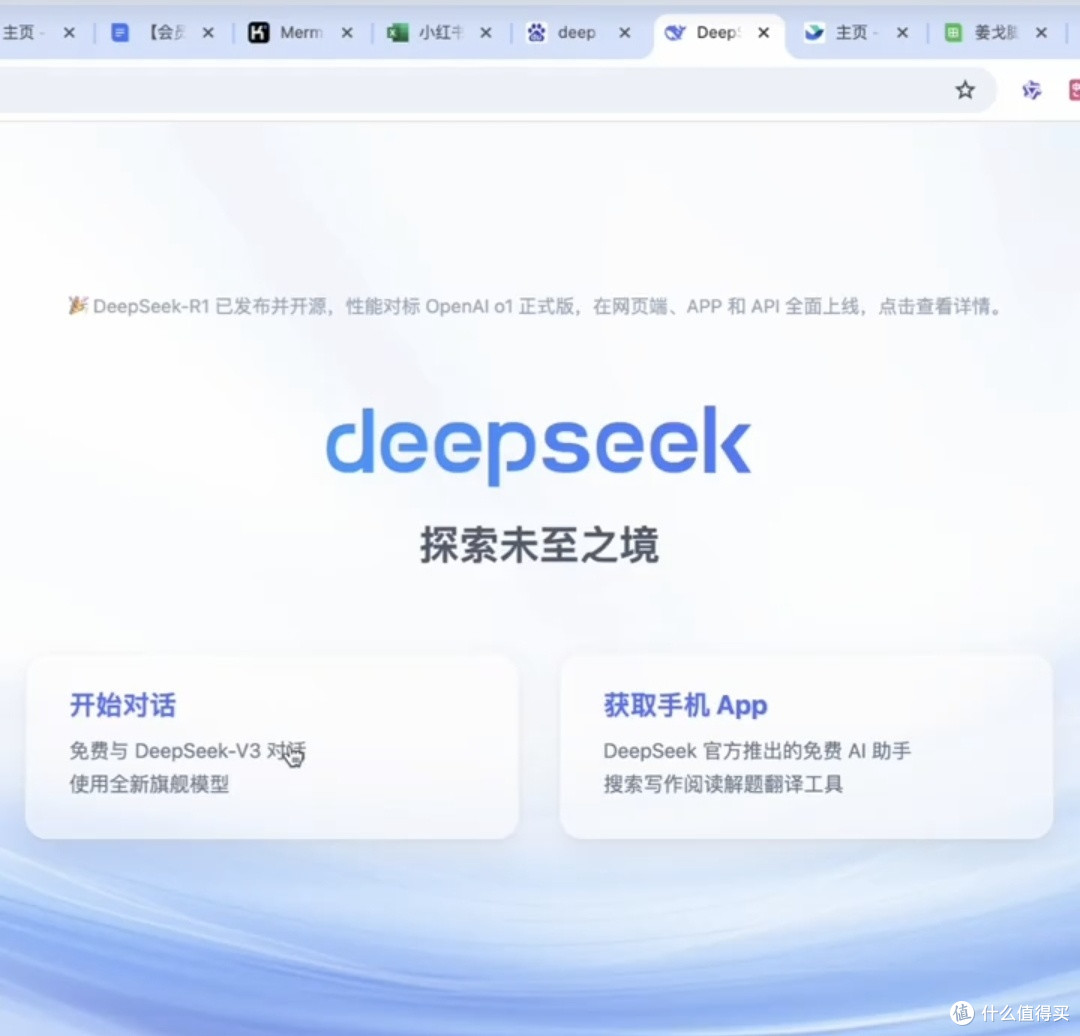This screenshot has width=1080, height=1036.
Task: Open the 开始对话 card
Action: [x=271, y=747]
